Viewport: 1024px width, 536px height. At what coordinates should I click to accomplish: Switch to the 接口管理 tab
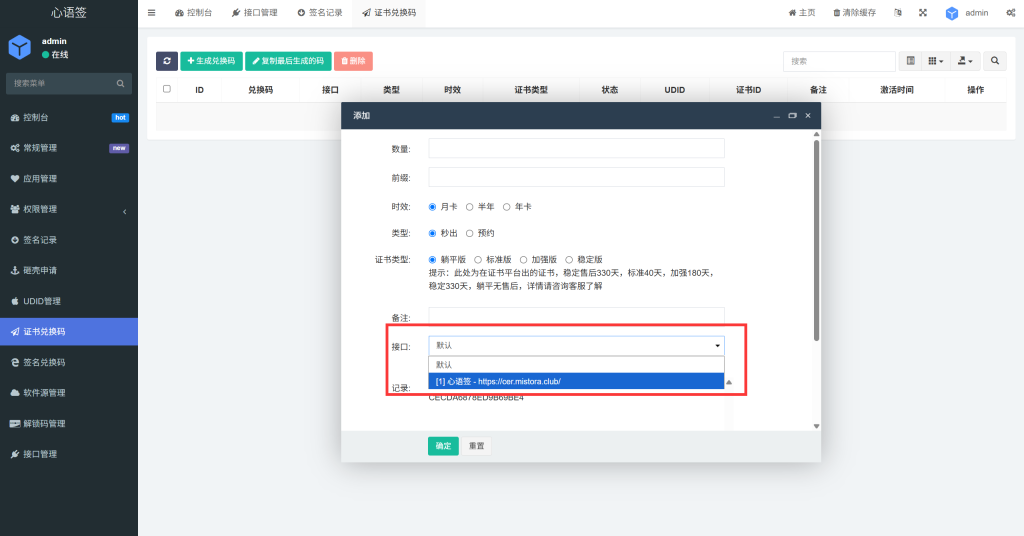(x=254, y=13)
